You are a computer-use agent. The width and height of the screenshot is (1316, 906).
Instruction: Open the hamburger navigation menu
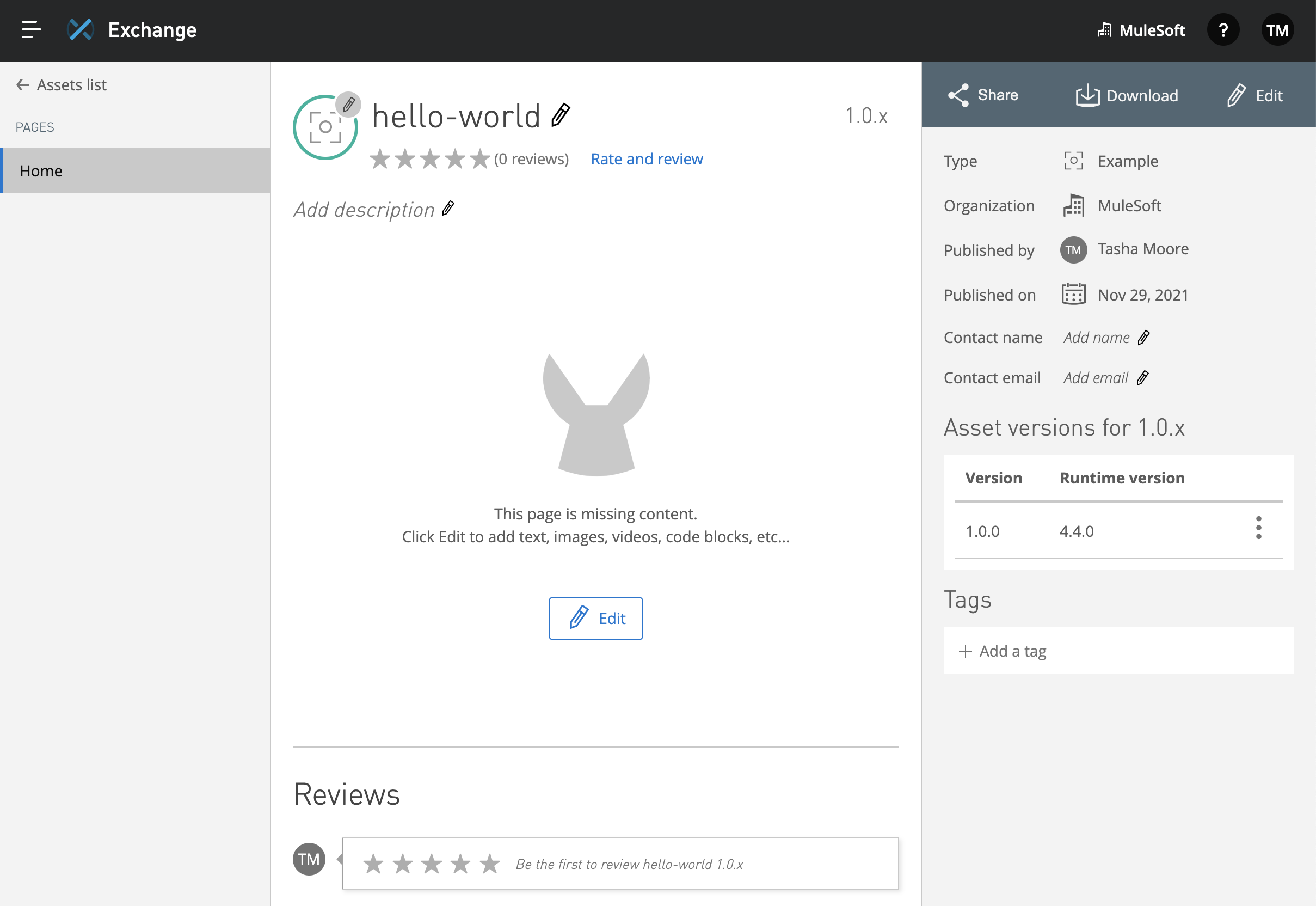[30, 29]
